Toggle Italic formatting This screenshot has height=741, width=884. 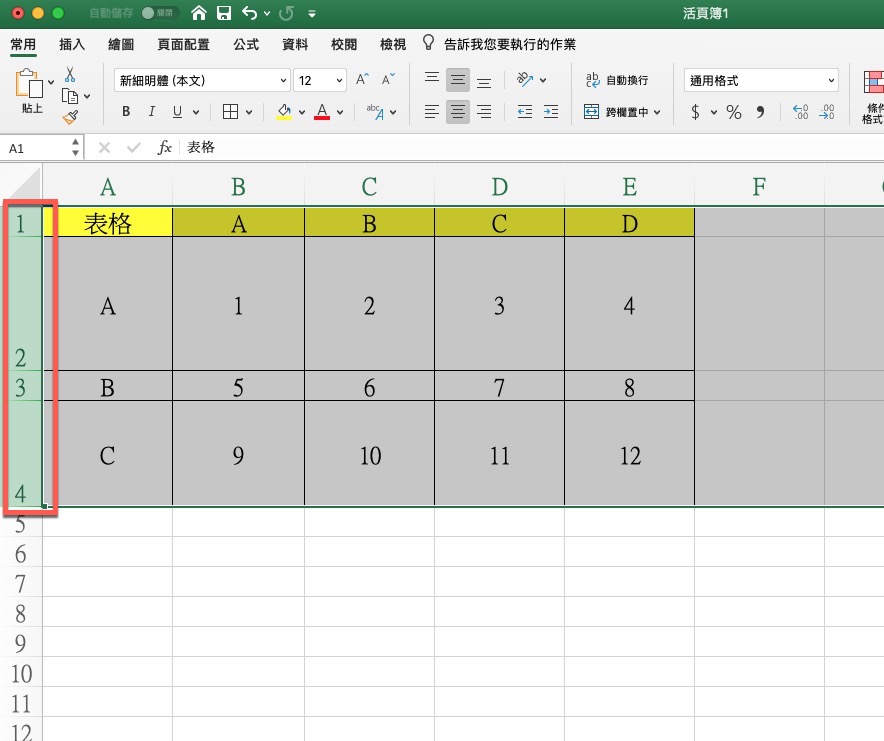(152, 112)
